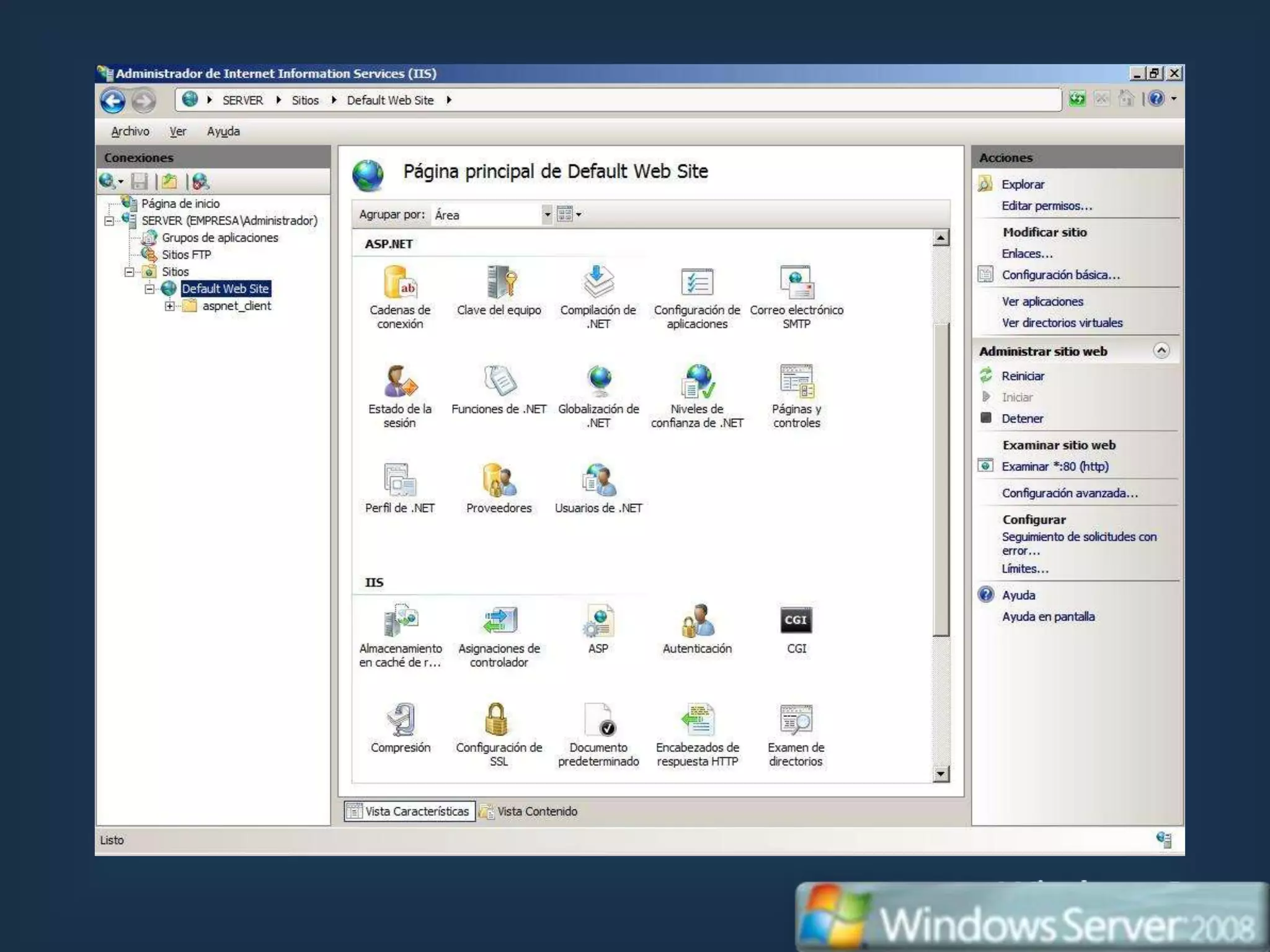Open the Agrupar por Área dropdown
Image resolution: width=1270 pixels, height=952 pixels.
[546, 214]
